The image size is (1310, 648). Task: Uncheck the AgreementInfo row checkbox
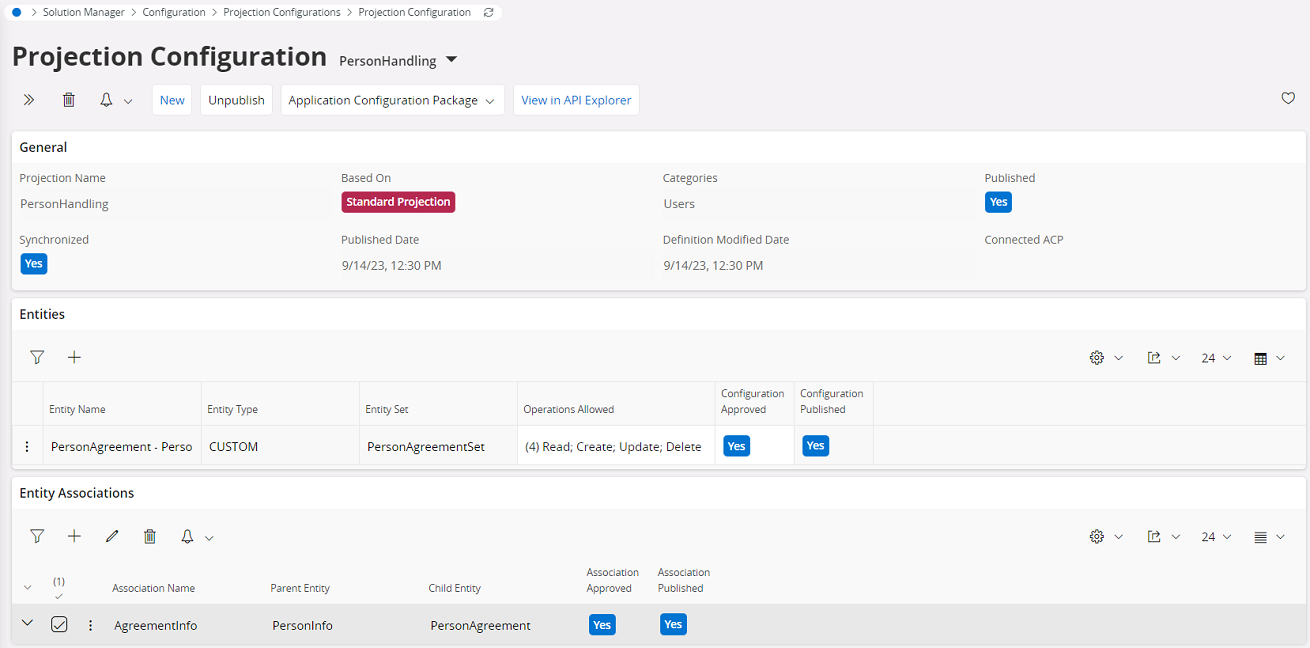pyautogui.click(x=59, y=625)
